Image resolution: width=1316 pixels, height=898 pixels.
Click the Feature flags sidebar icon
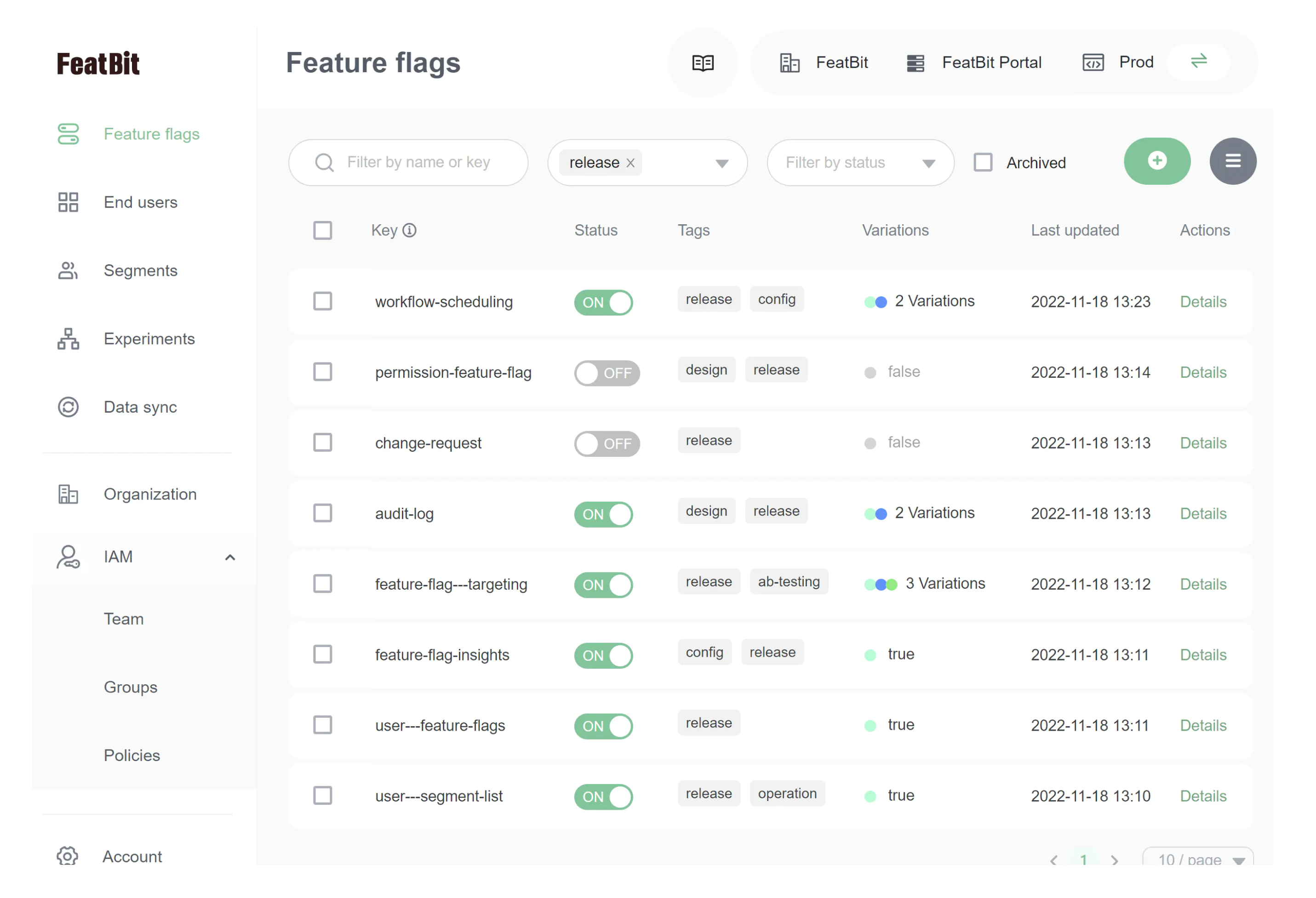[x=68, y=134]
